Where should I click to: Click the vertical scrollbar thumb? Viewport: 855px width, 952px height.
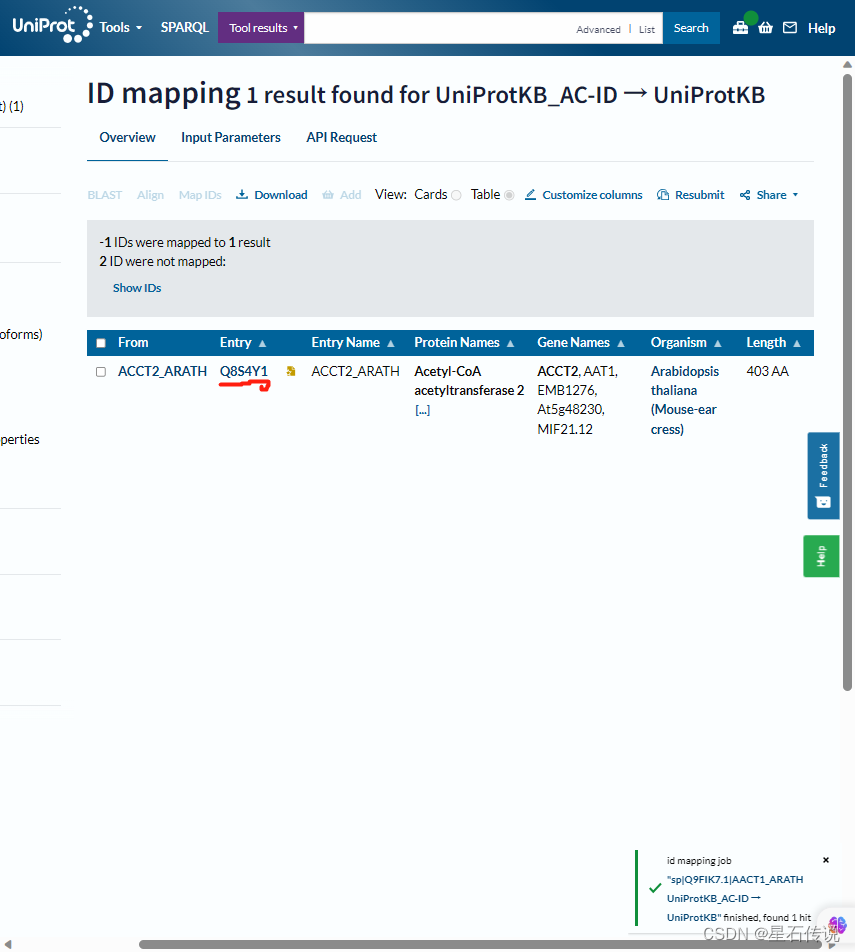[847, 382]
